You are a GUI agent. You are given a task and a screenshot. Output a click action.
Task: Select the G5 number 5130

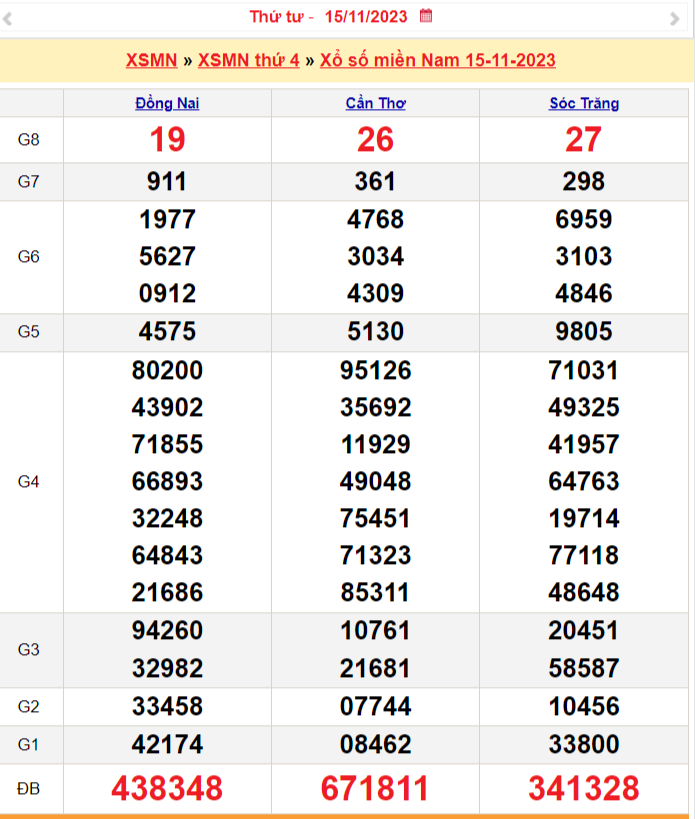point(375,331)
